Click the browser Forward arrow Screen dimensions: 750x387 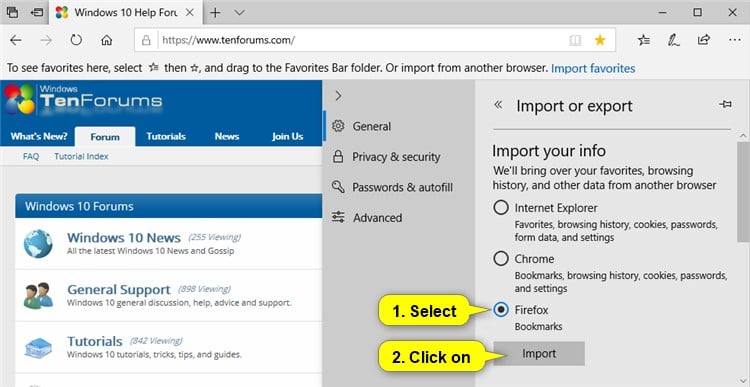(46, 40)
